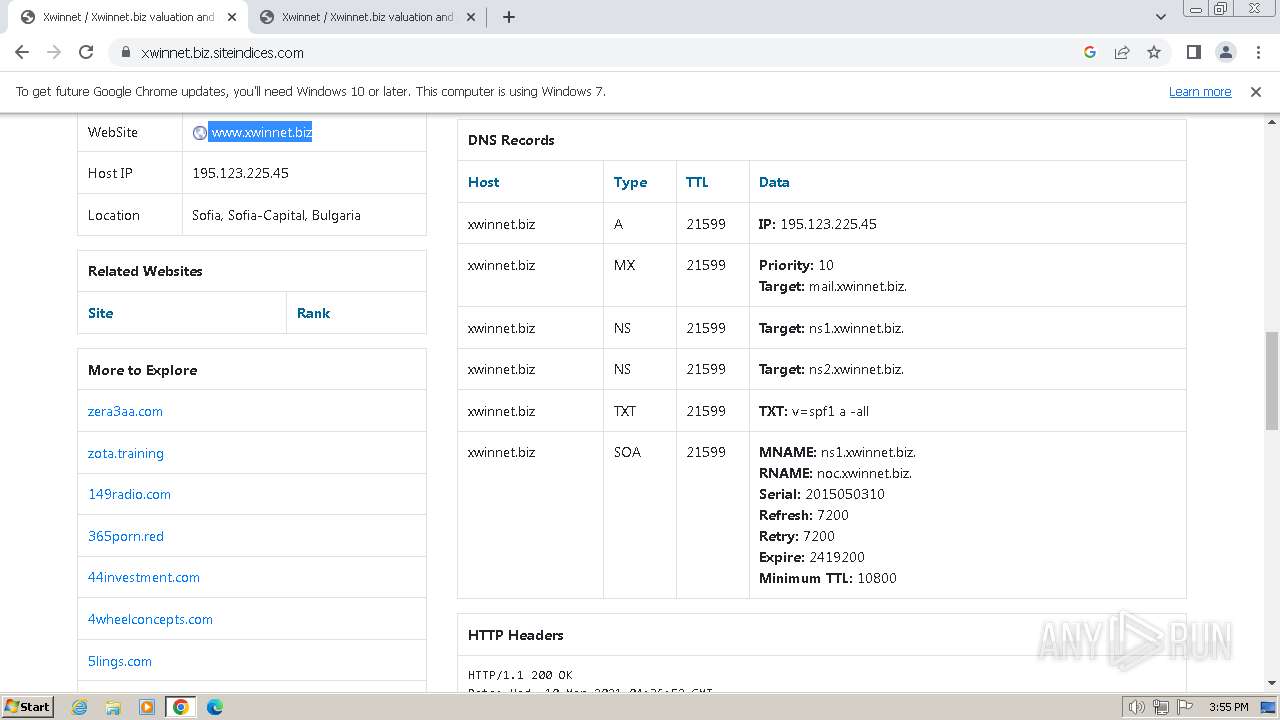Open new tab with plus button
This screenshot has width=1280, height=720.
click(508, 17)
